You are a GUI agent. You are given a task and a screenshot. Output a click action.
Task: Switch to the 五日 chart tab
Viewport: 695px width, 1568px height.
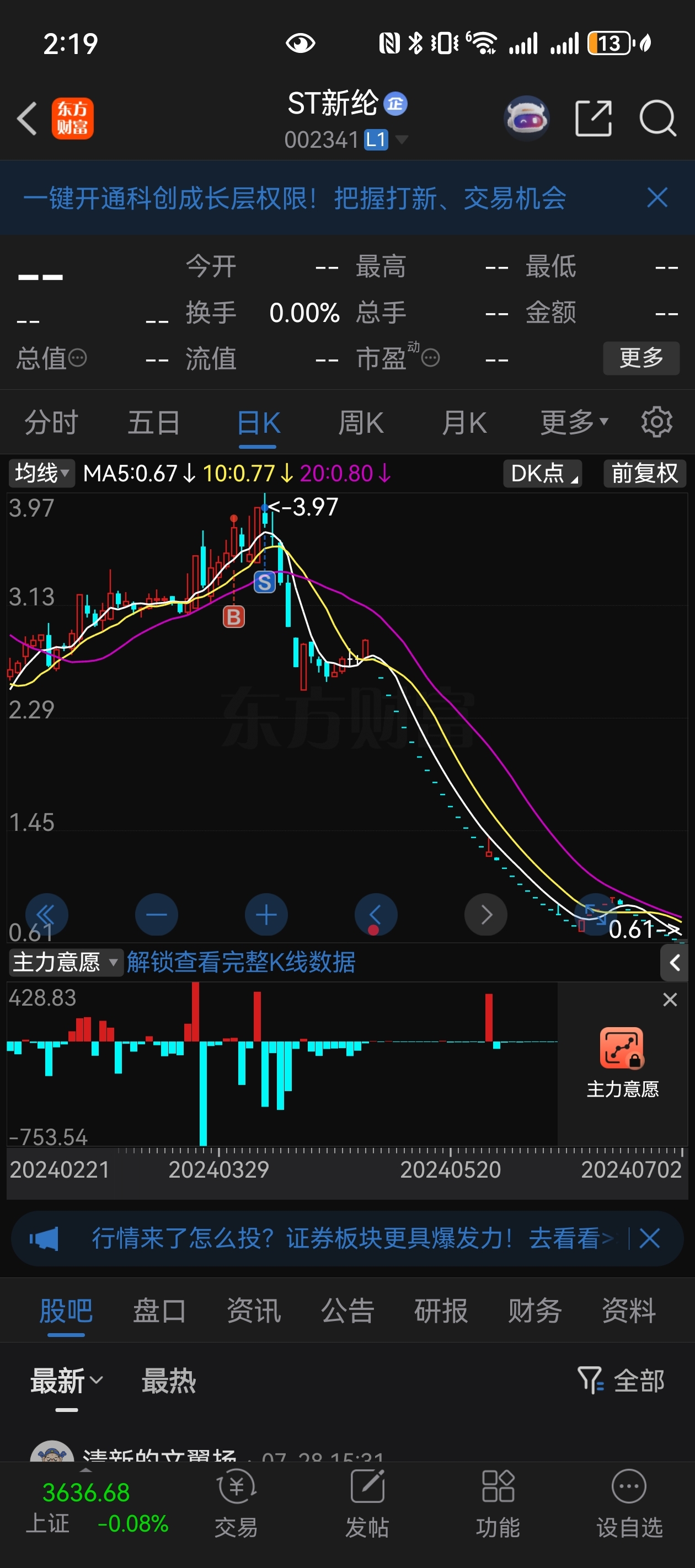point(154,422)
